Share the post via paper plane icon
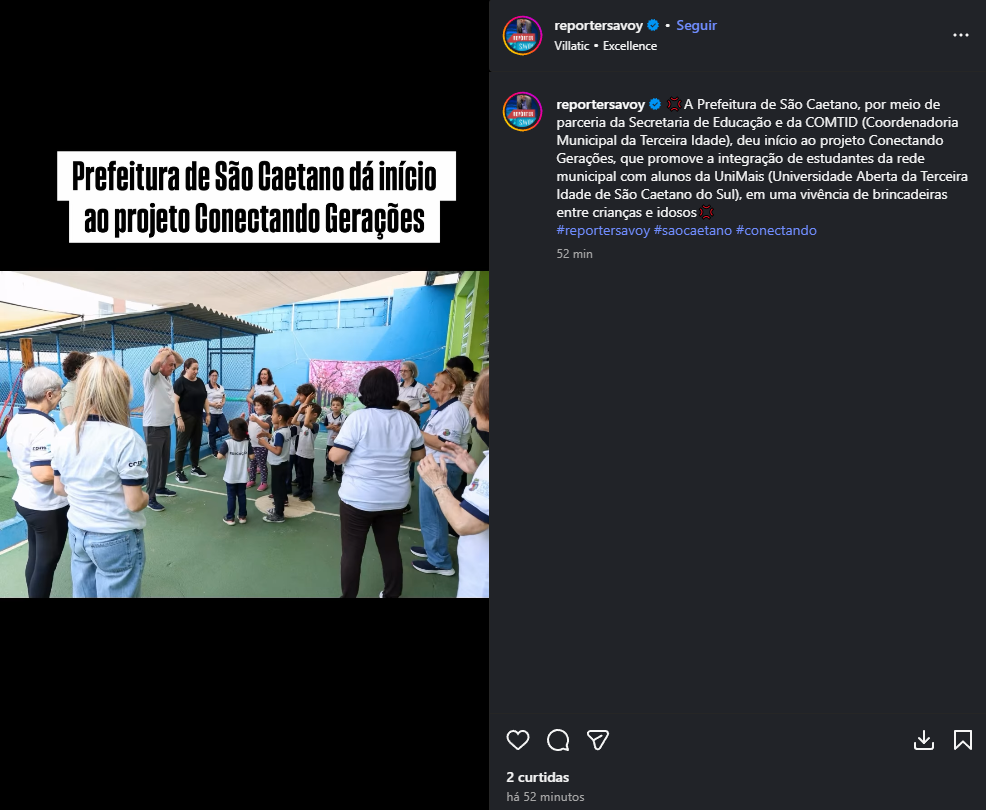 (597, 740)
